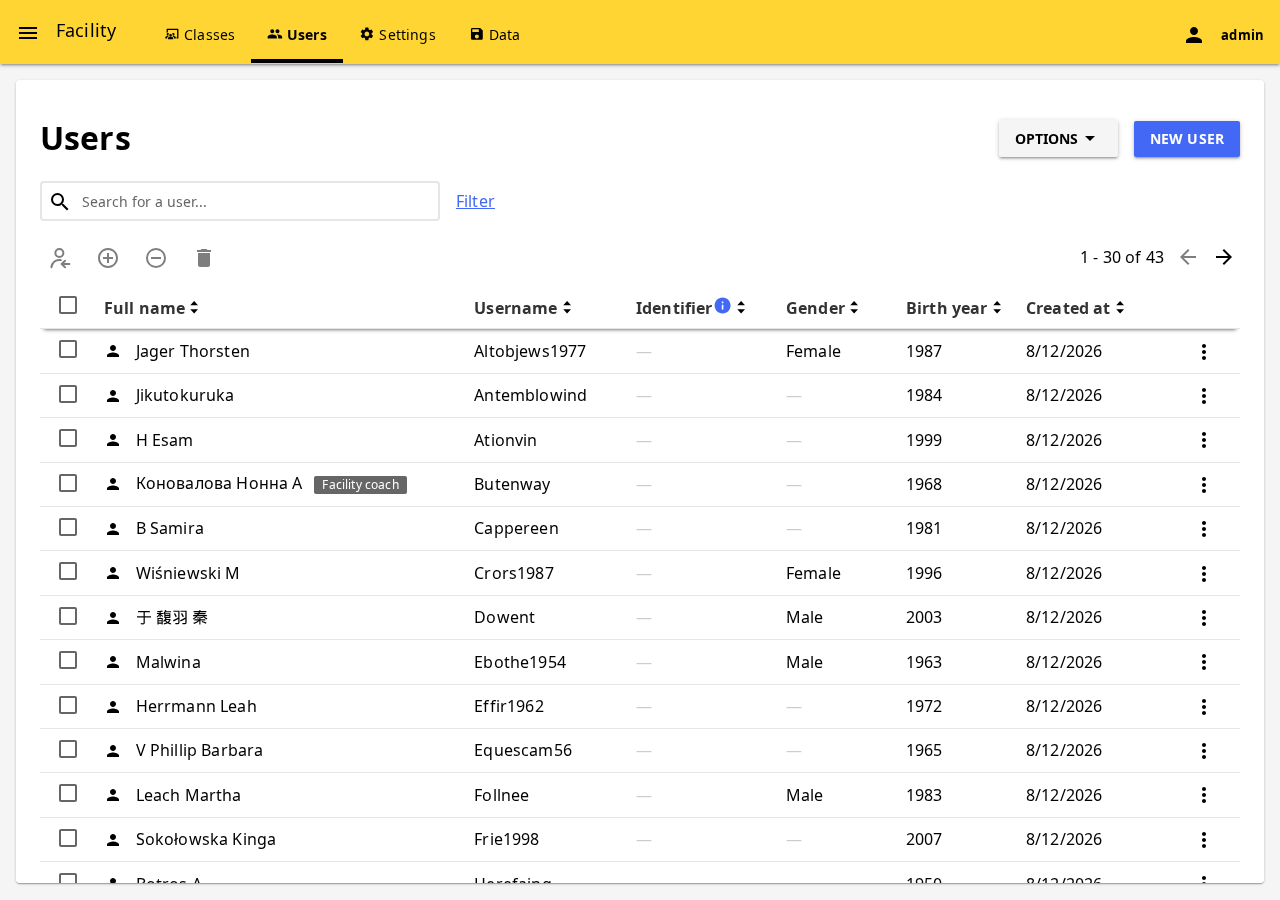1280x900 pixels.
Task: Click the search magnifier icon
Action: (60, 202)
